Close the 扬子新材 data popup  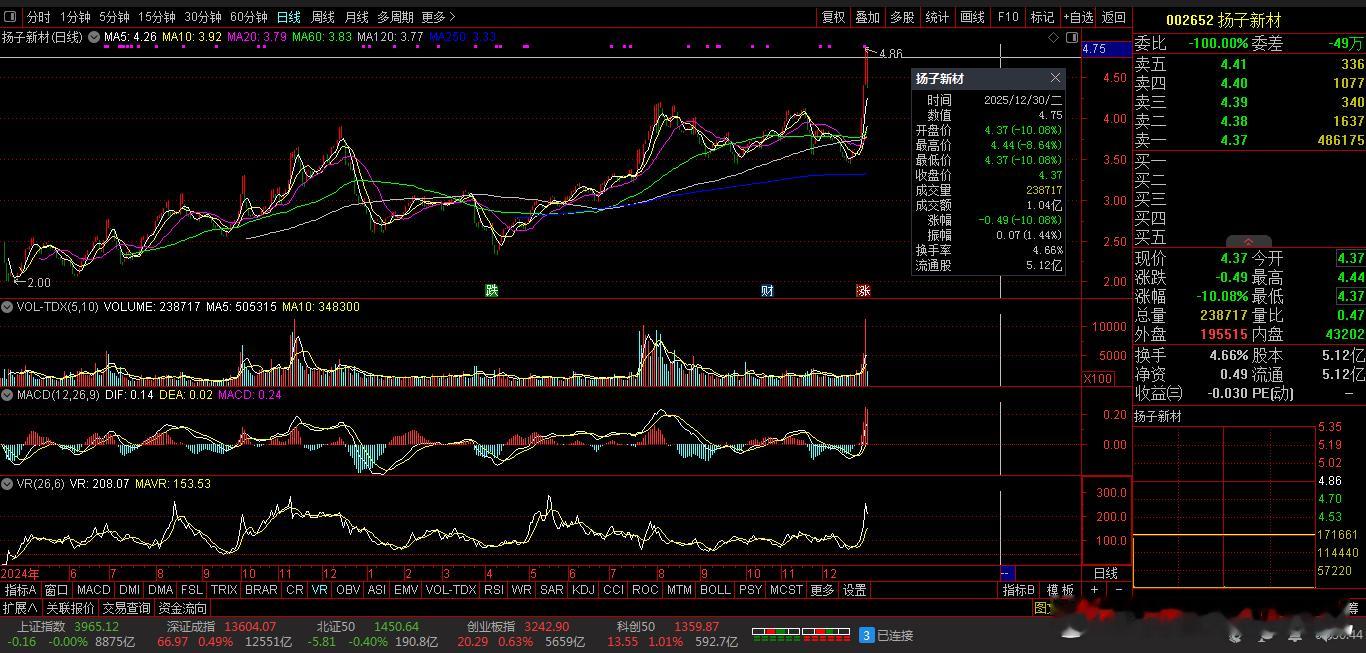[x=1055, y=78]
